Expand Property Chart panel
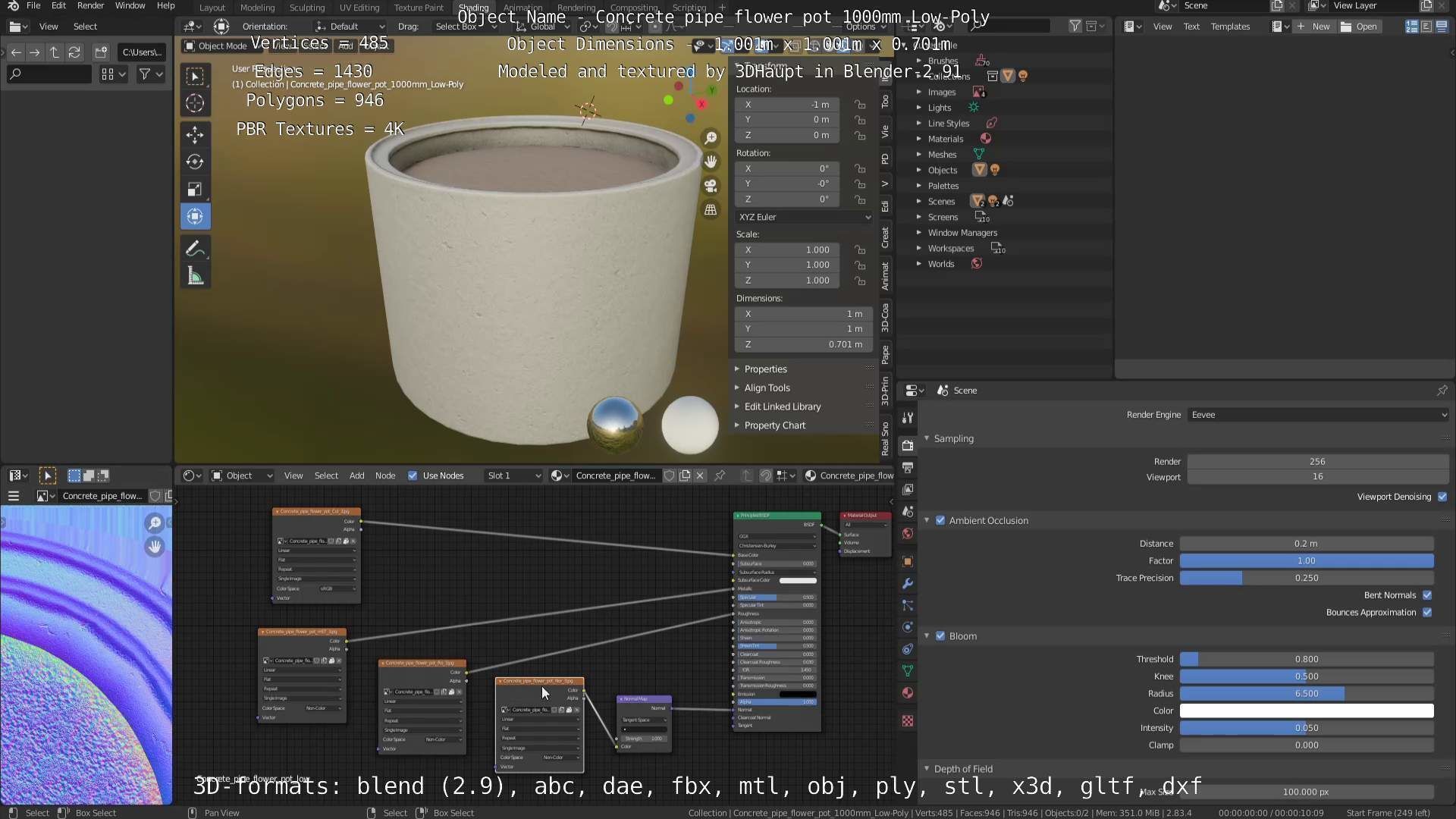 pos(774,425)
